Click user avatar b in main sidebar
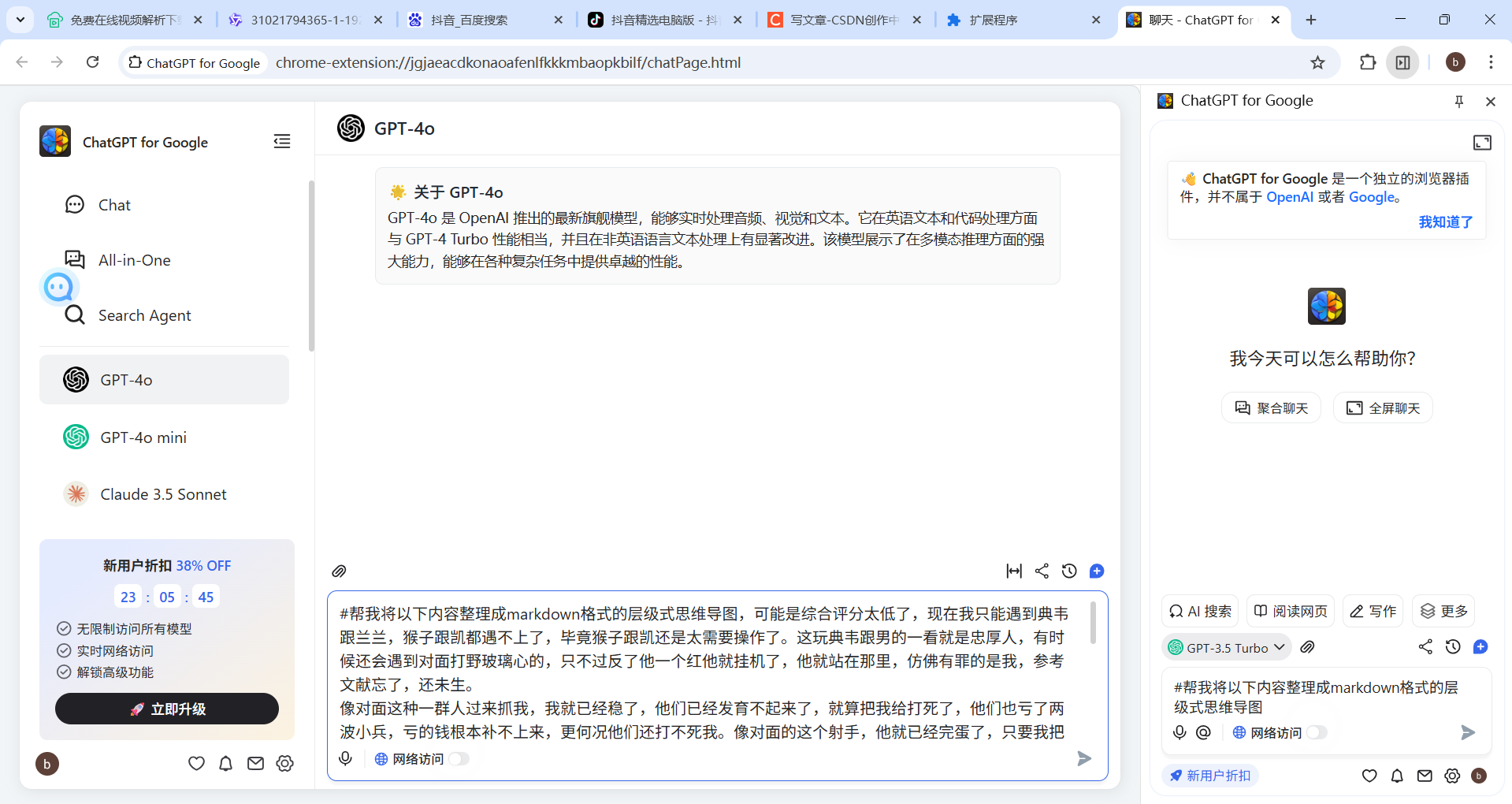This screenshot has height=804, width=1512. pos(47,764)
